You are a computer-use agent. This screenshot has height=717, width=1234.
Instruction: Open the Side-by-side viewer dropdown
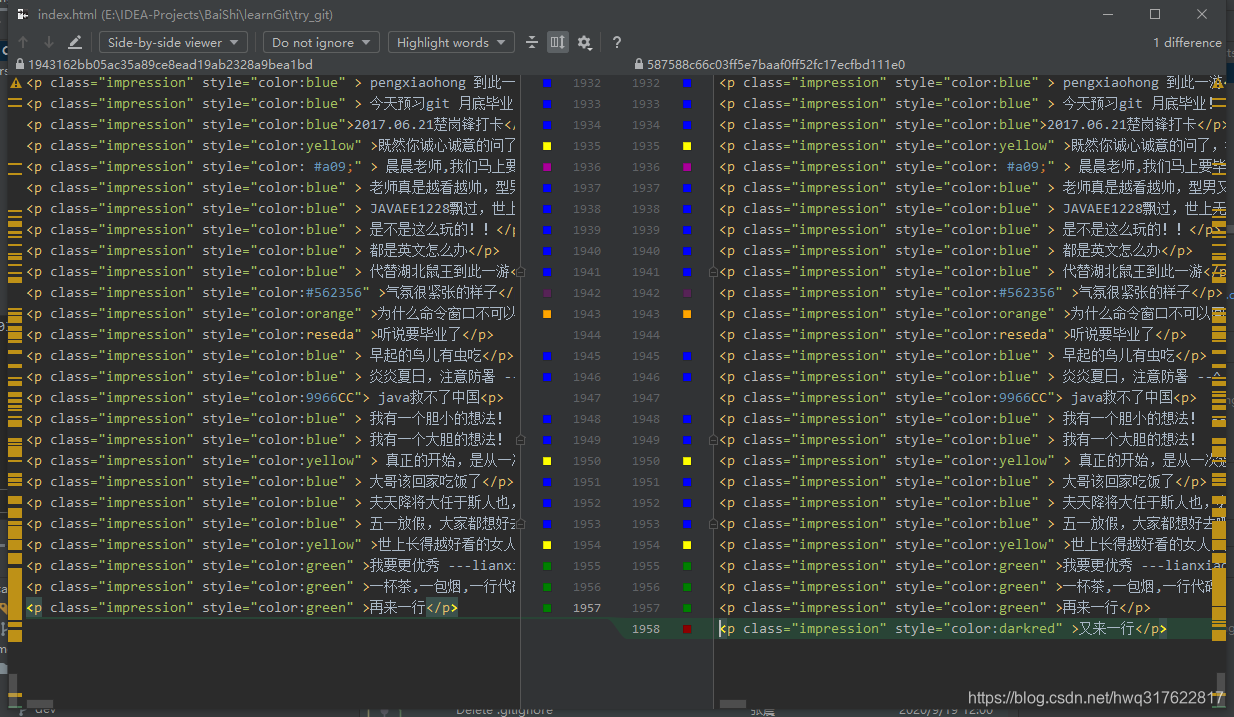click(x=174, y=42)
